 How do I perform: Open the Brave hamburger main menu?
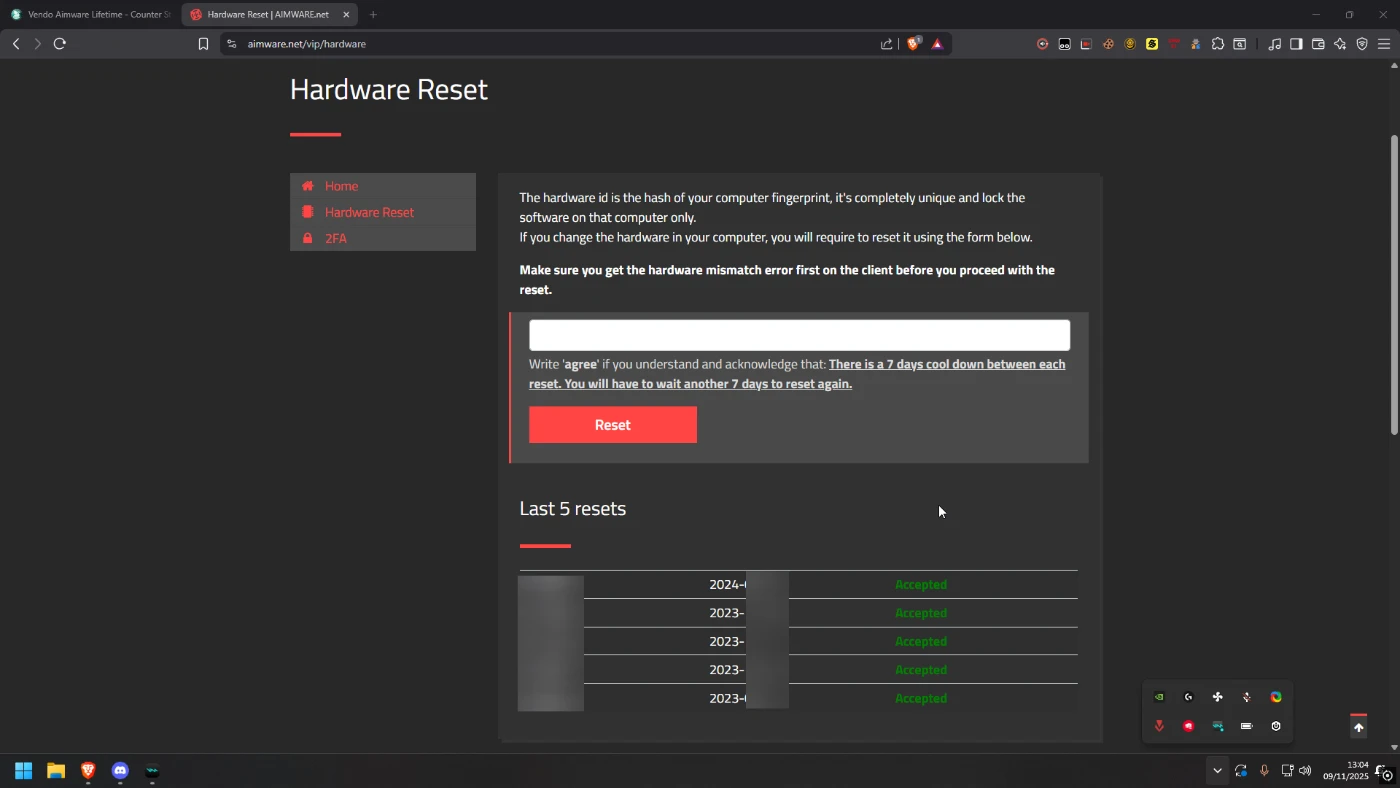tap(1384, 44)
